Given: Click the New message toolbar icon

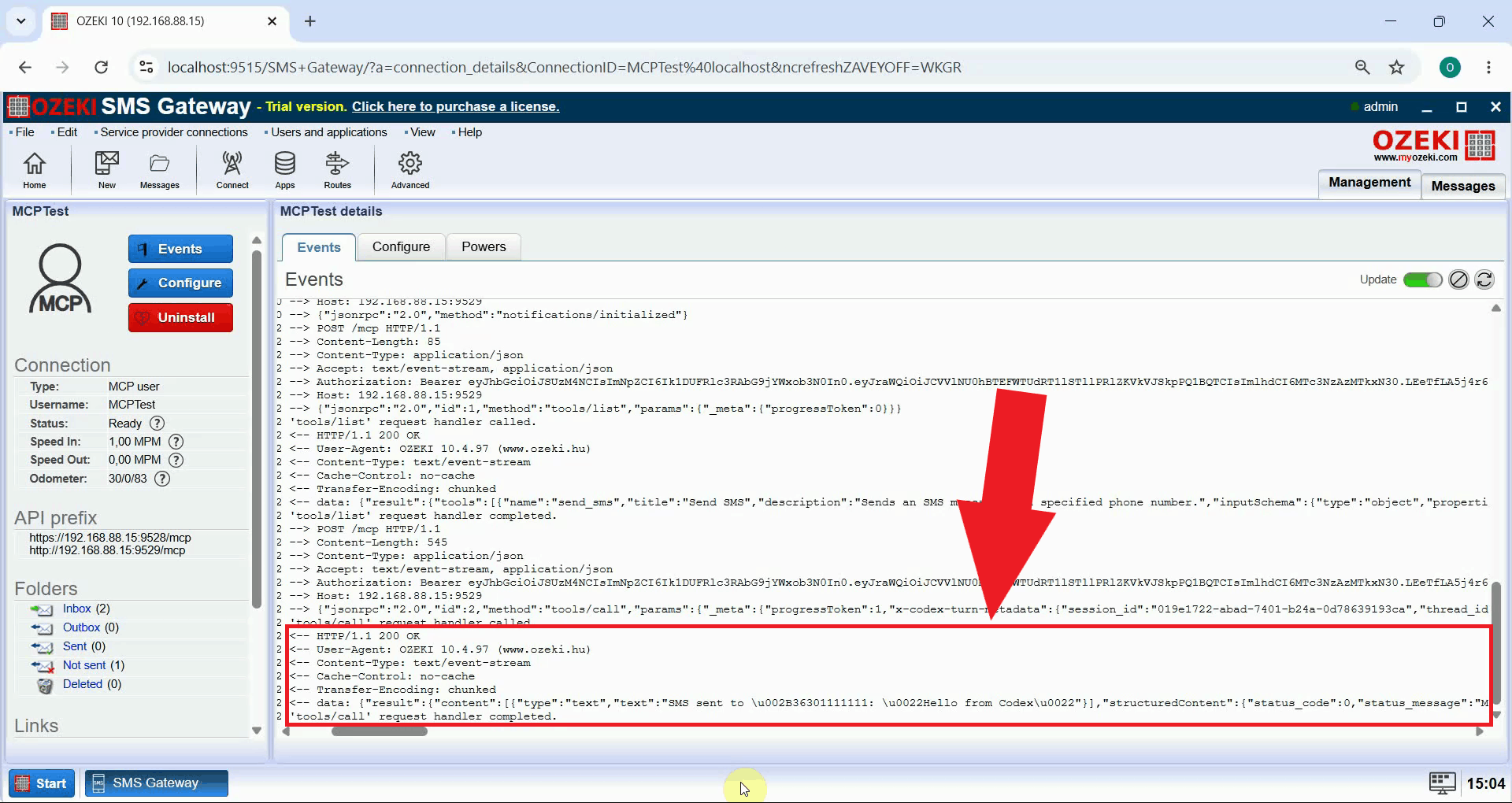Looking at the screenshot, I should [106, 170].
